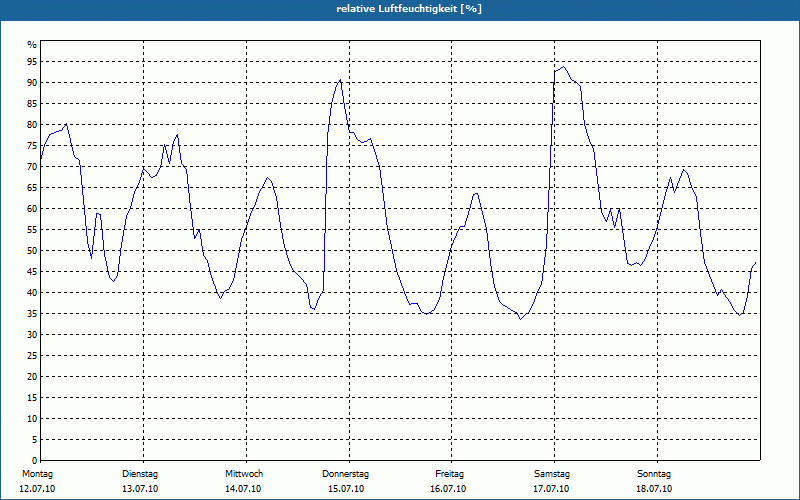The width and height of the screenshot is (800, 500).
Task: Click the 55 value on the y-axis
Action: [x=32, y=230]
